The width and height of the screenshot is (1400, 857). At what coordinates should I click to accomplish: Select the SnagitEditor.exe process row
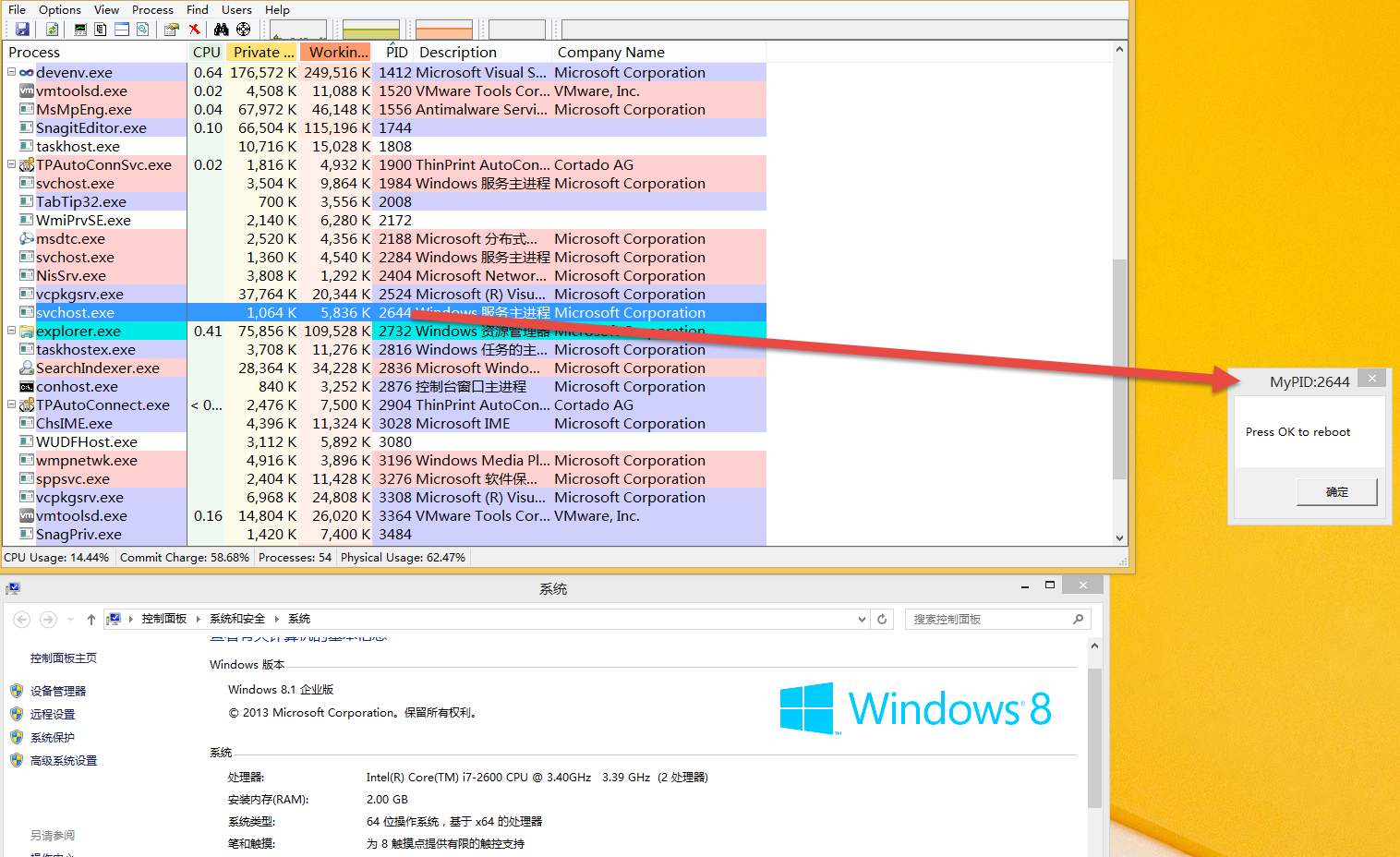(x=385, y=127)
